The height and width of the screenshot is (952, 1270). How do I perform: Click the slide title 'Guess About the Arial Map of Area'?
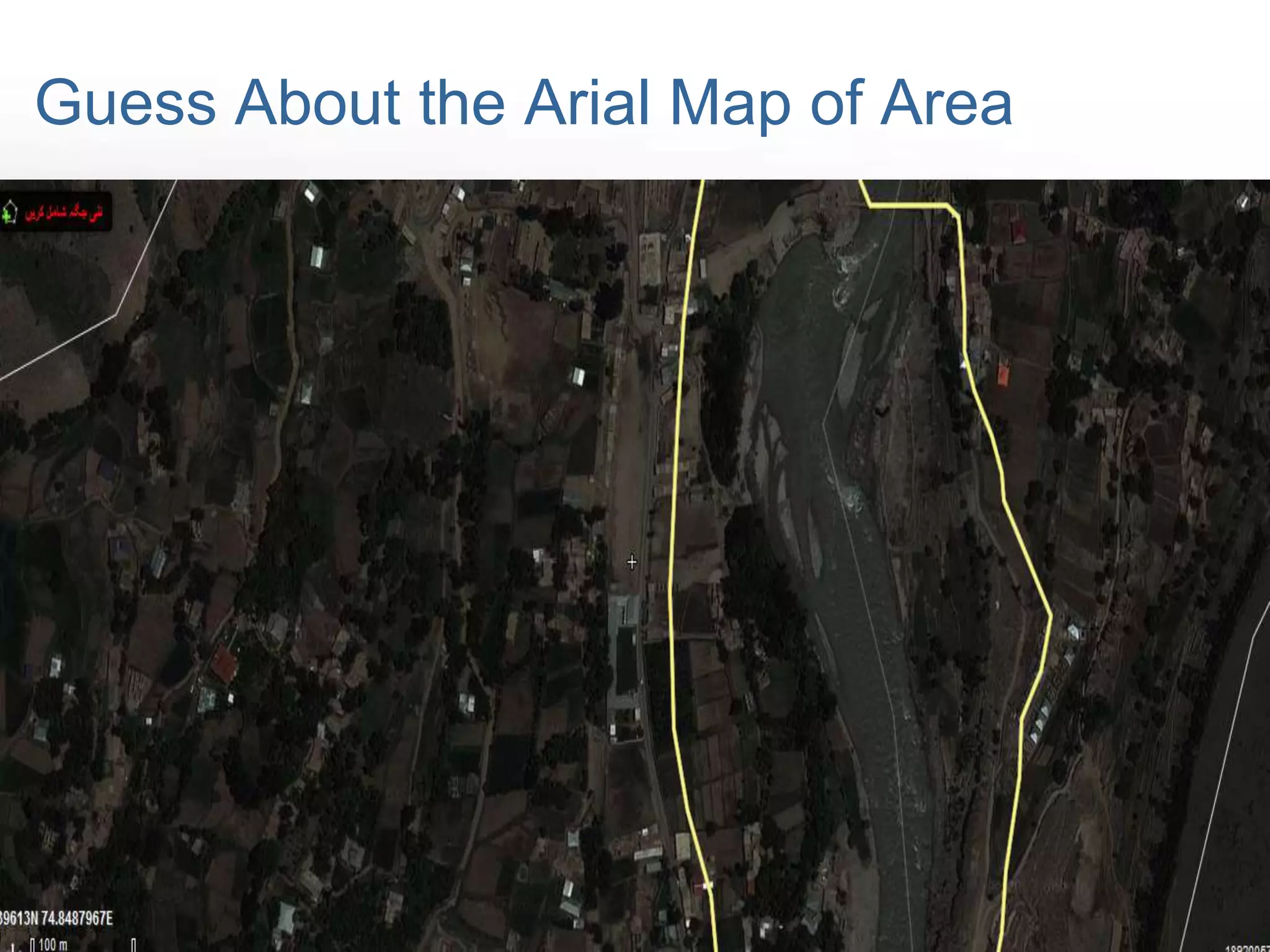(x=524, y=102)
